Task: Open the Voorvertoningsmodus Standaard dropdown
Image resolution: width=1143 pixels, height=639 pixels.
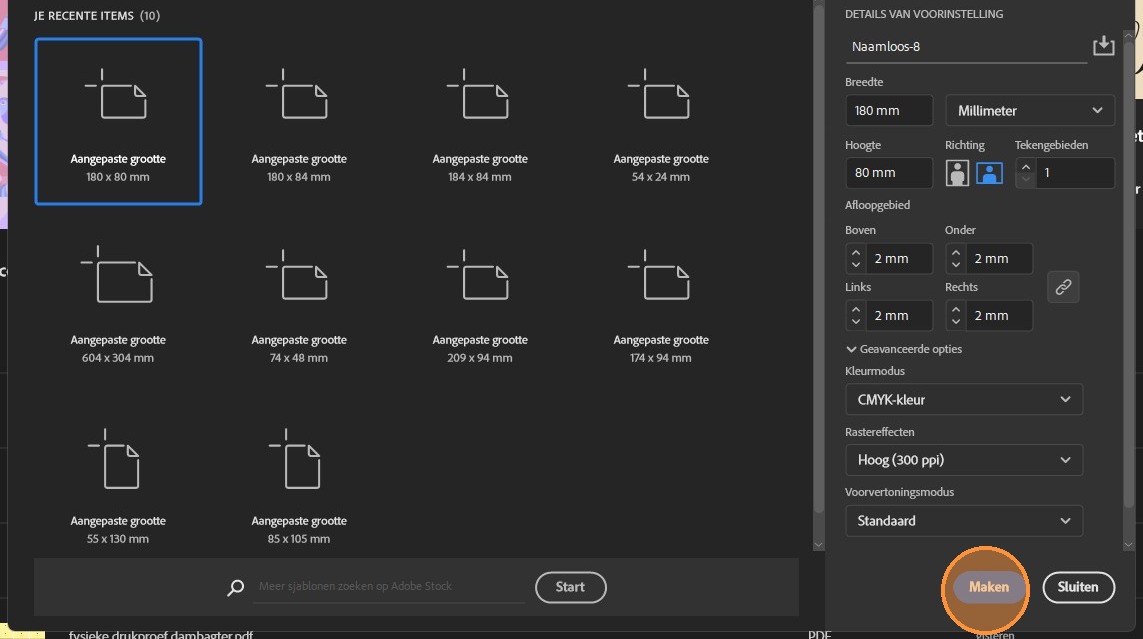Action: (x=964, y=521)
